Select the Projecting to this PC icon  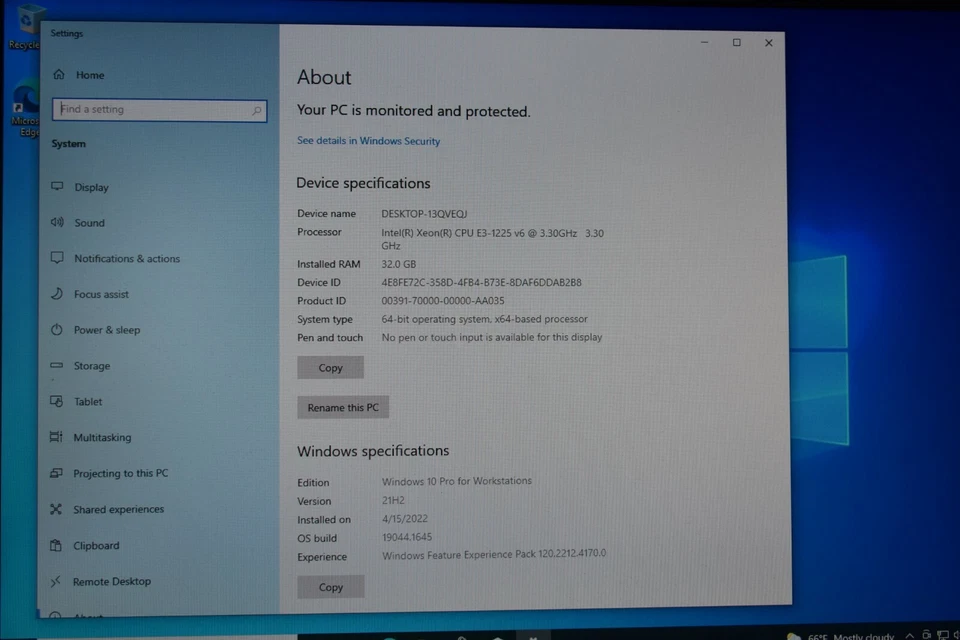56,473
